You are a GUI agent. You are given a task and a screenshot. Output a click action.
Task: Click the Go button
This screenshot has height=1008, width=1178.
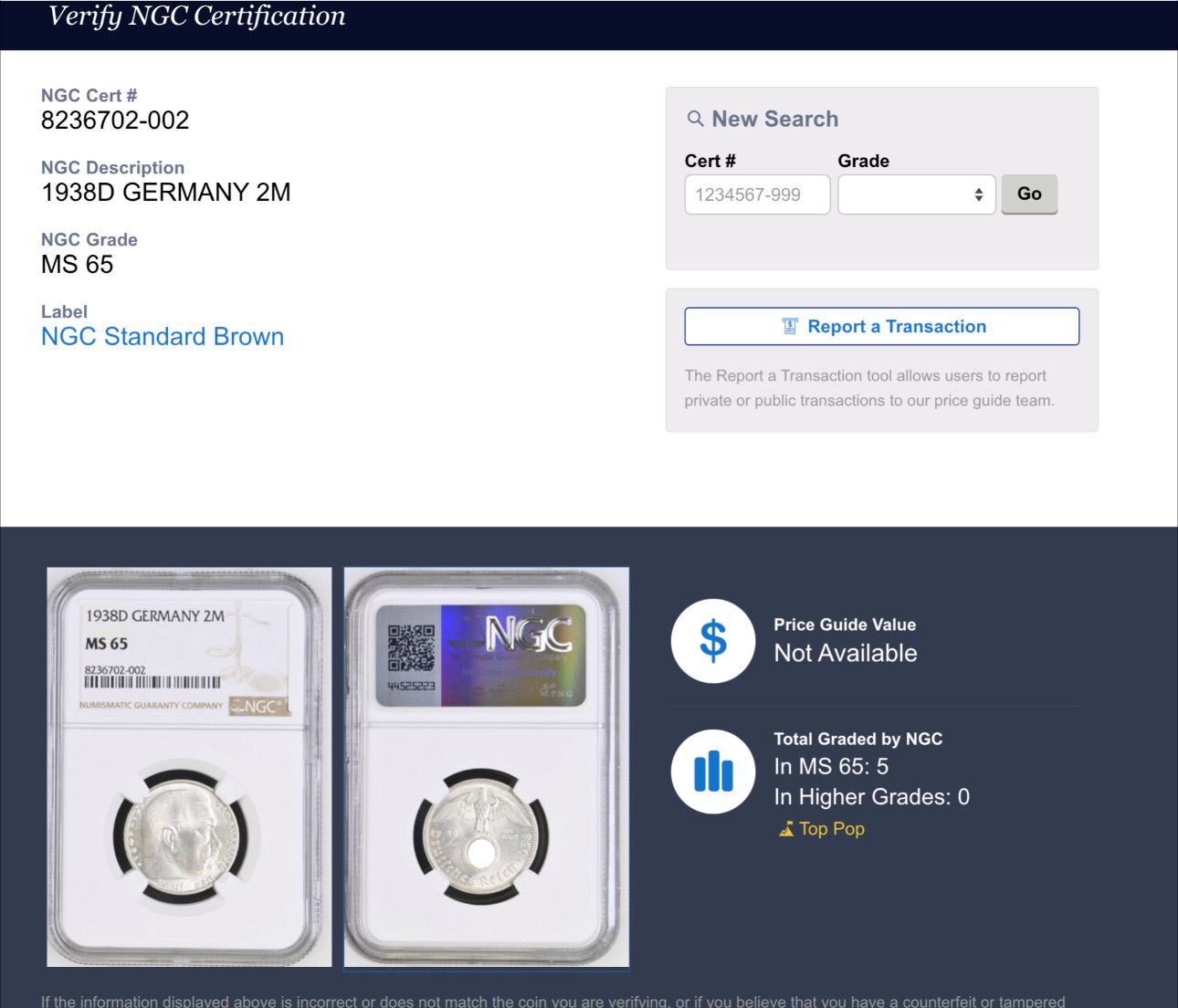click(x=1029, y=194)
